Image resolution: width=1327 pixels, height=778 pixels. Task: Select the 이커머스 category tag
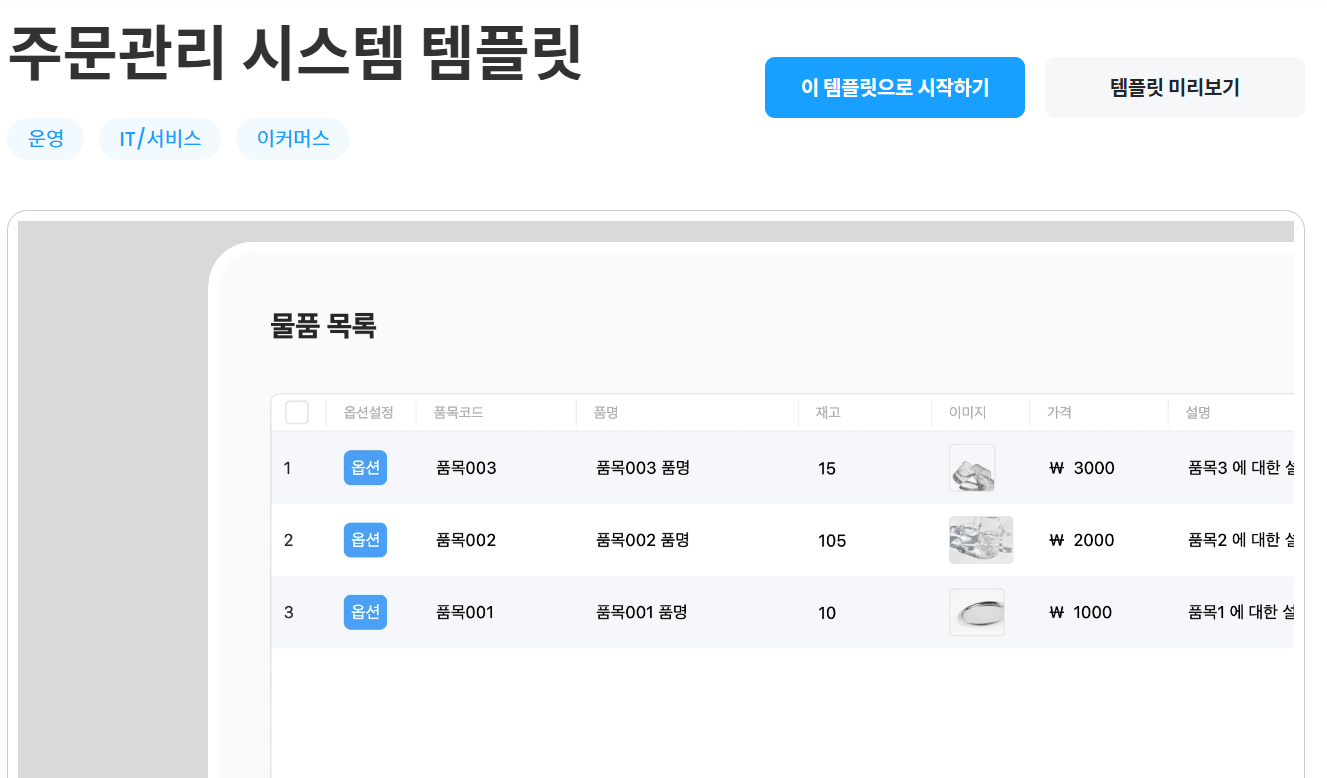(292, 139)
